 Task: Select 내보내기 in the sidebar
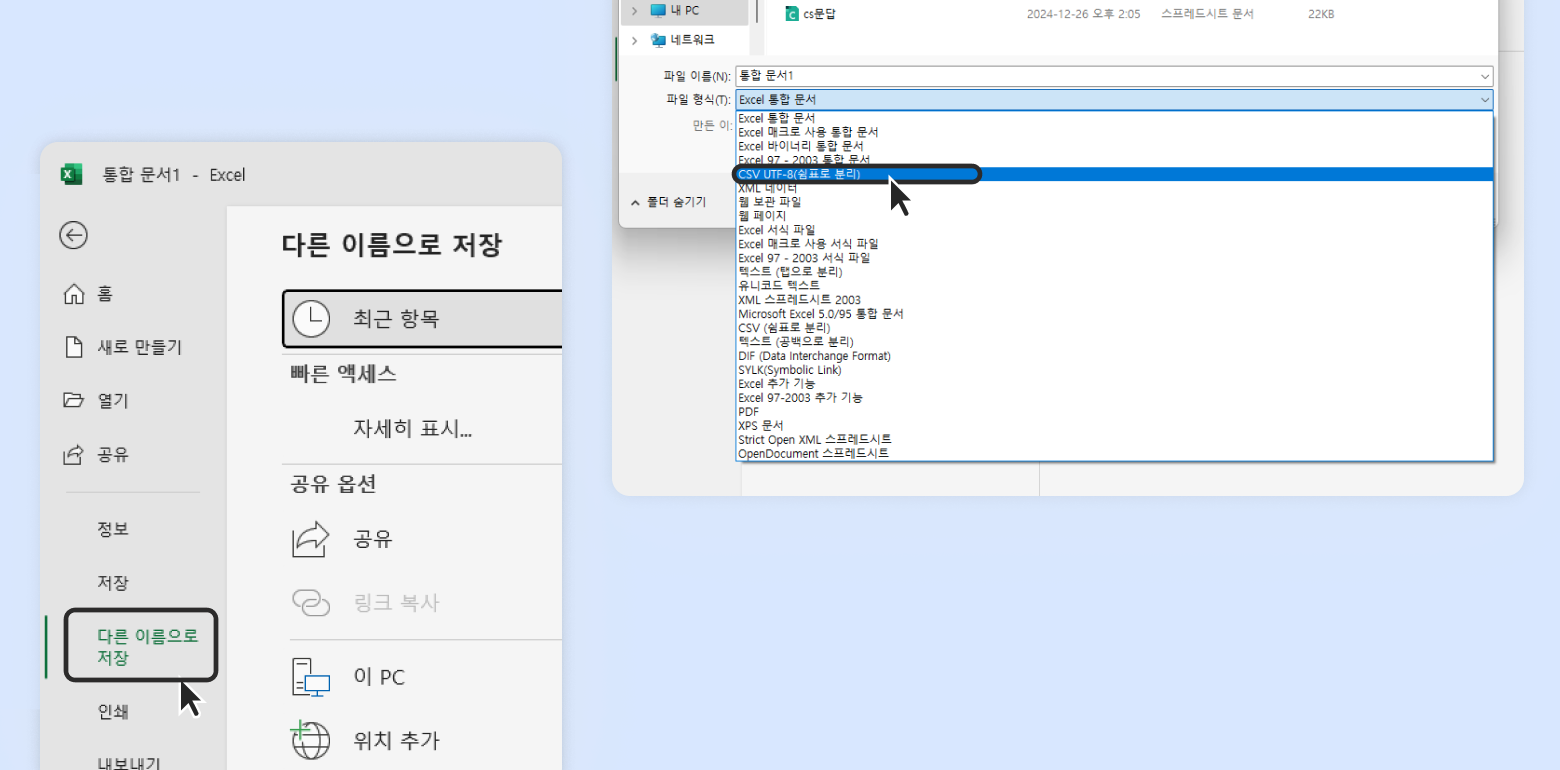coord(129,762)
